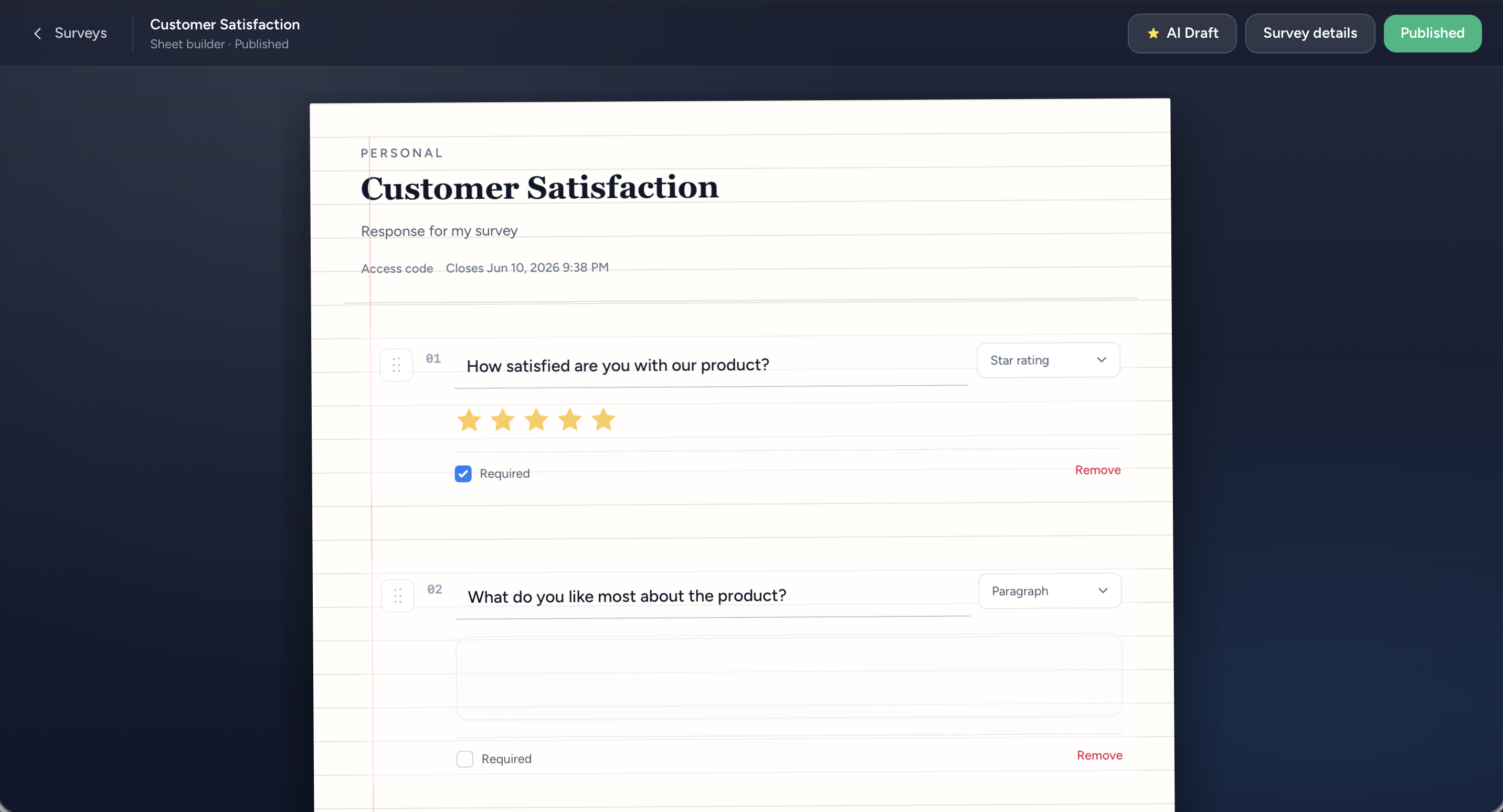Click the green Published button

[1432, 33]
